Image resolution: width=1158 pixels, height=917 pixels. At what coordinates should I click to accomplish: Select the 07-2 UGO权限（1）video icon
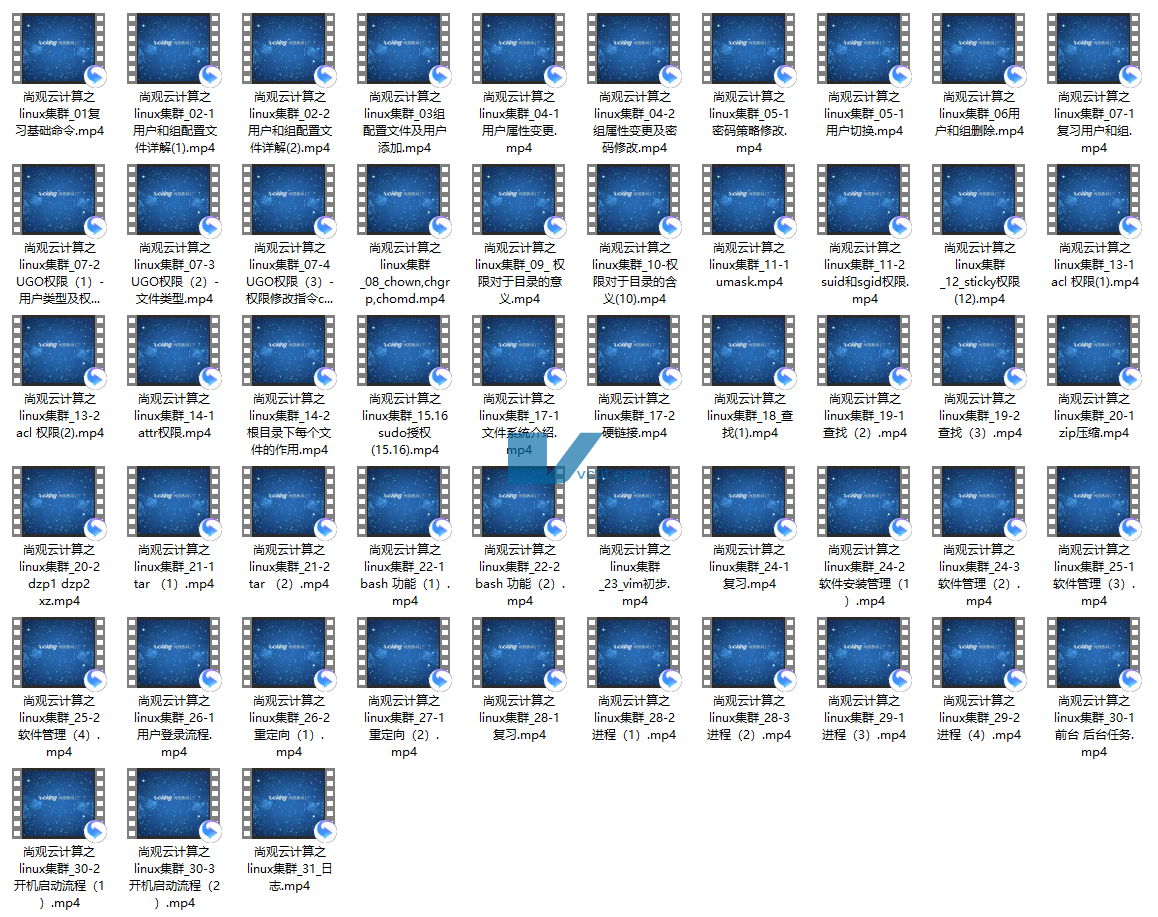tap(59, 199)
